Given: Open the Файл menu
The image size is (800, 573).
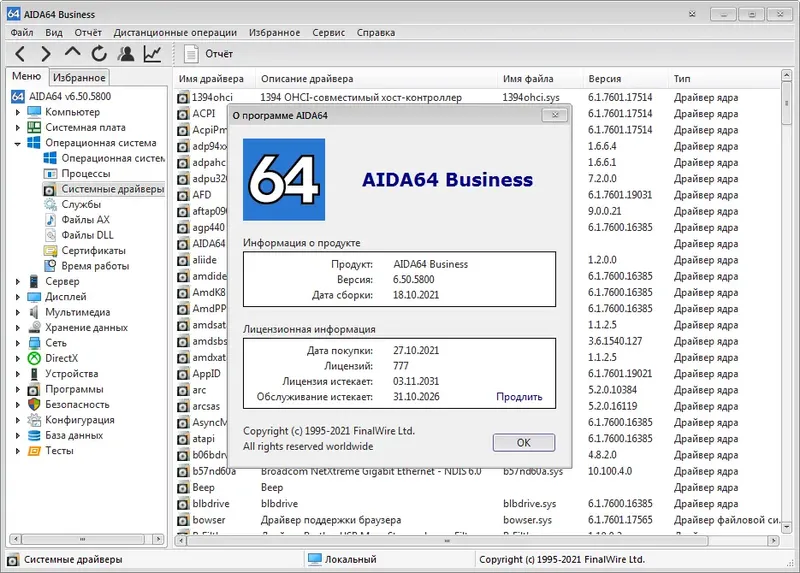Looking at the screenshot, I should (x=22, y=33).
